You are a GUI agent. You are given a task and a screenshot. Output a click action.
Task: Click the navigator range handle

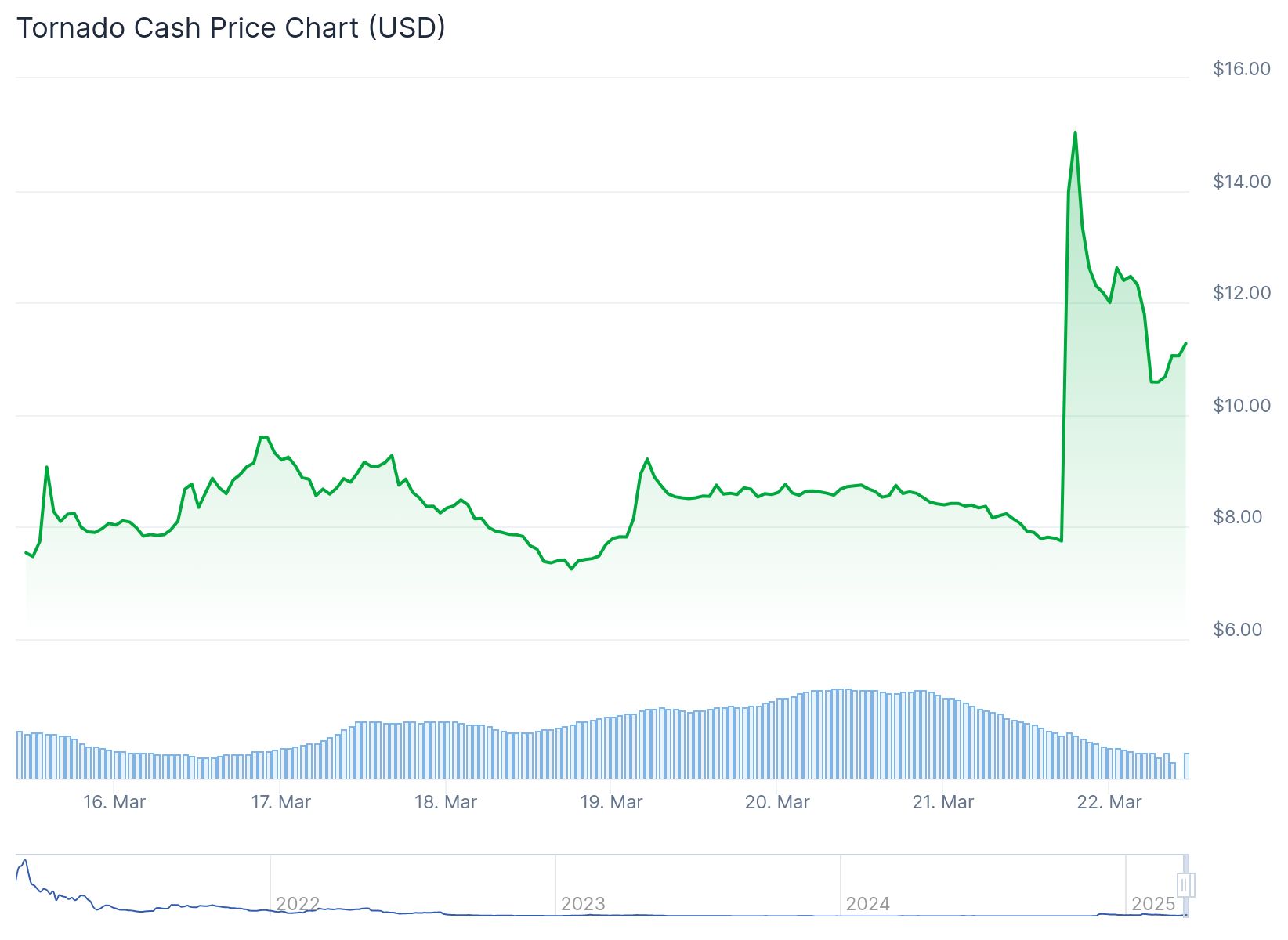pos(1185,885)
